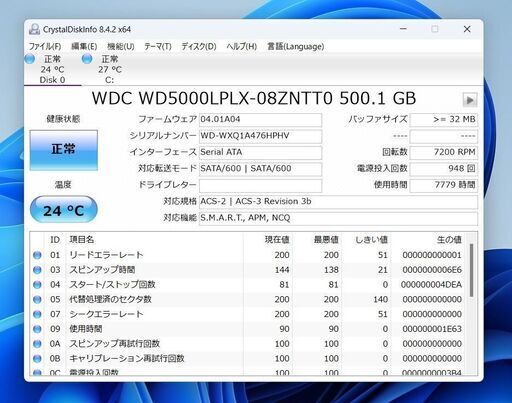This screenshot has width=512, height=403.
Task: Click raw value 000000001E63
Action: (x=432, y=329)
